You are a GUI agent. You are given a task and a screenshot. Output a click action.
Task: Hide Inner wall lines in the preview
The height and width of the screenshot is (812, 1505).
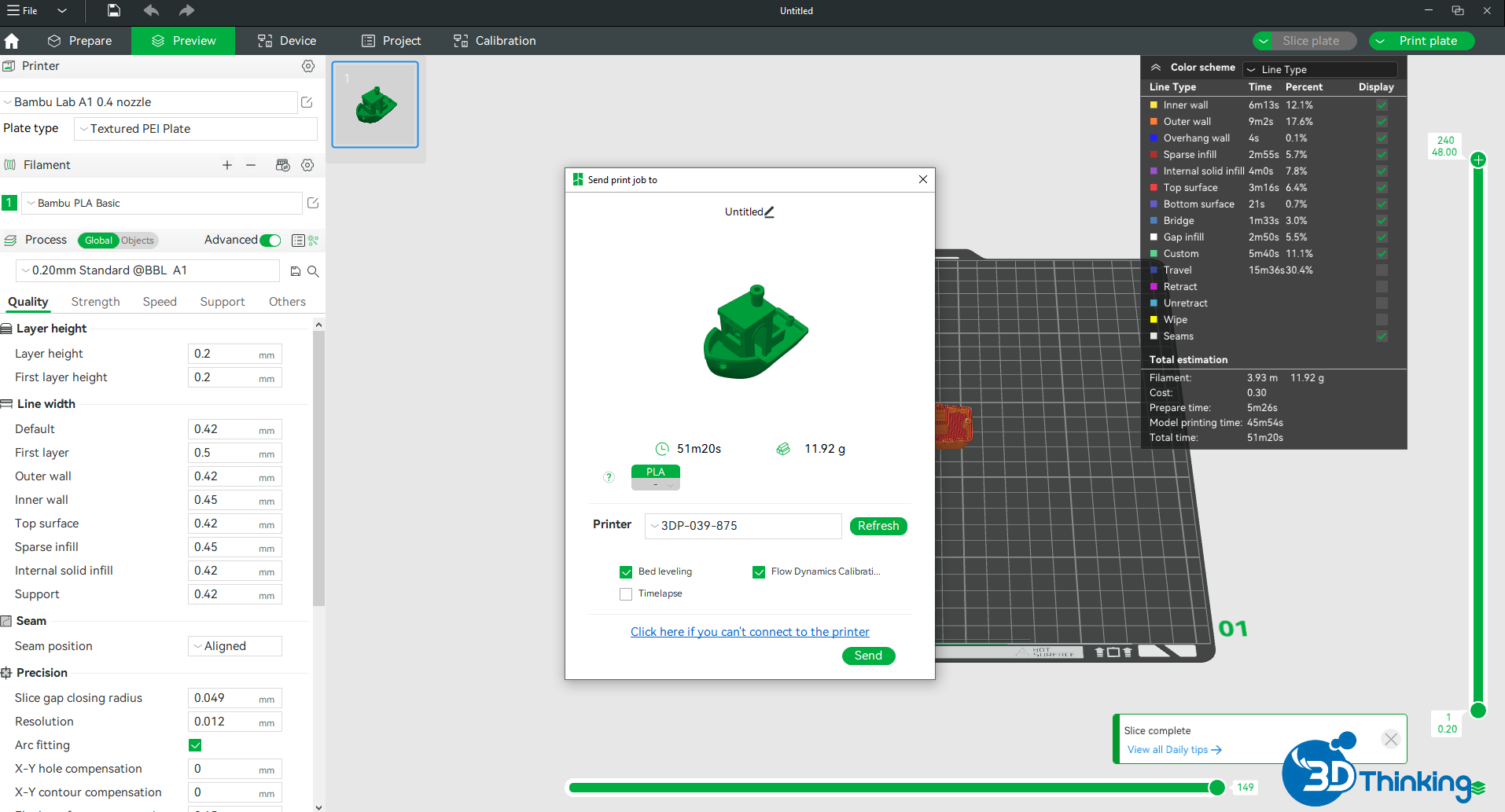tap(1382, 105)
